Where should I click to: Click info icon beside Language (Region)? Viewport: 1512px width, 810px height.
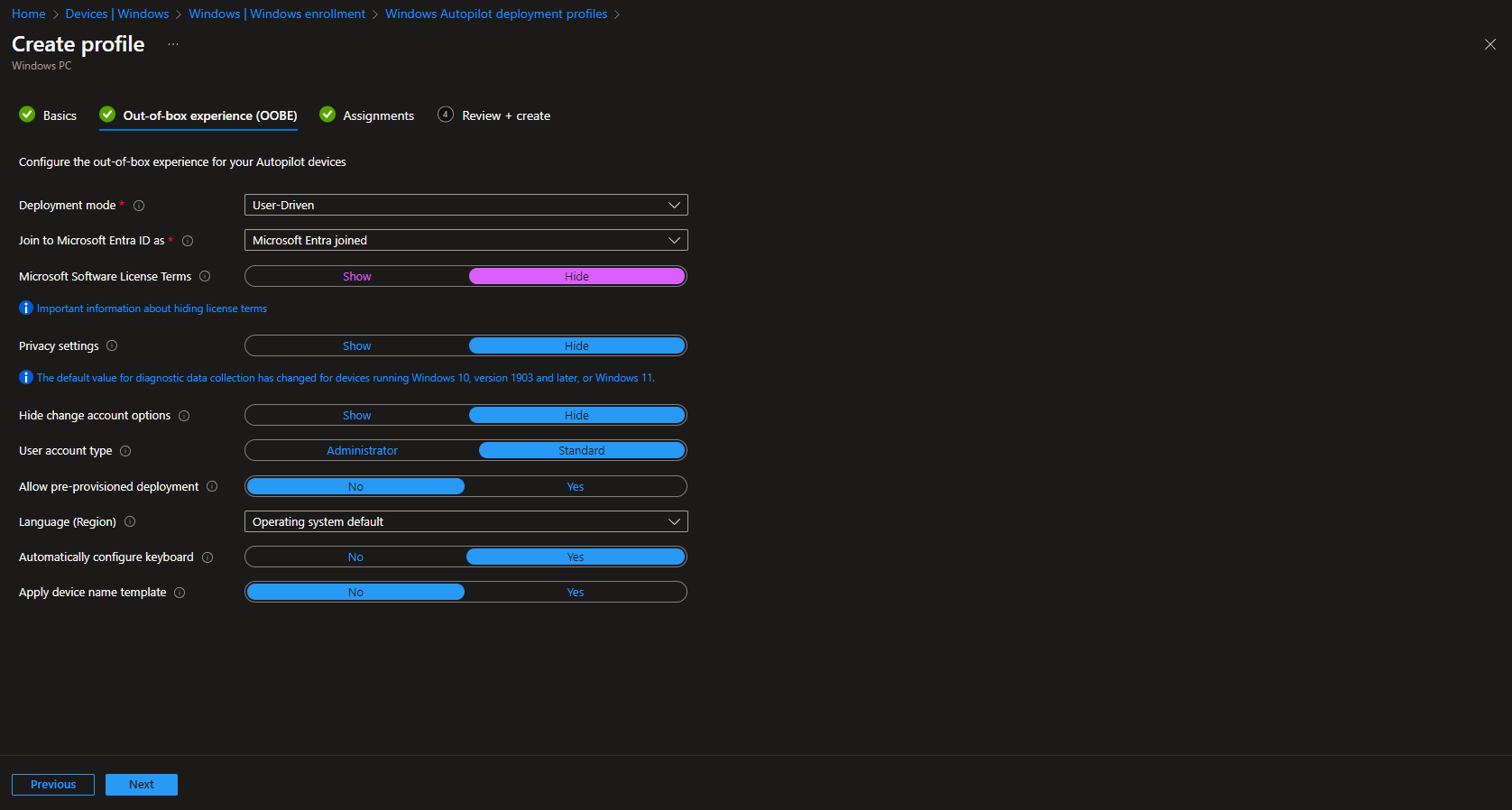[x=130, y=521]
